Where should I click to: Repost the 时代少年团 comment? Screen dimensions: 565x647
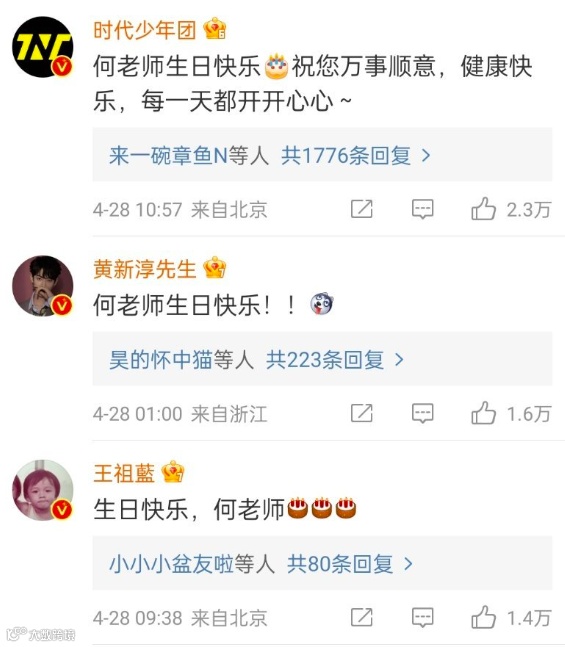pos(362,209)
